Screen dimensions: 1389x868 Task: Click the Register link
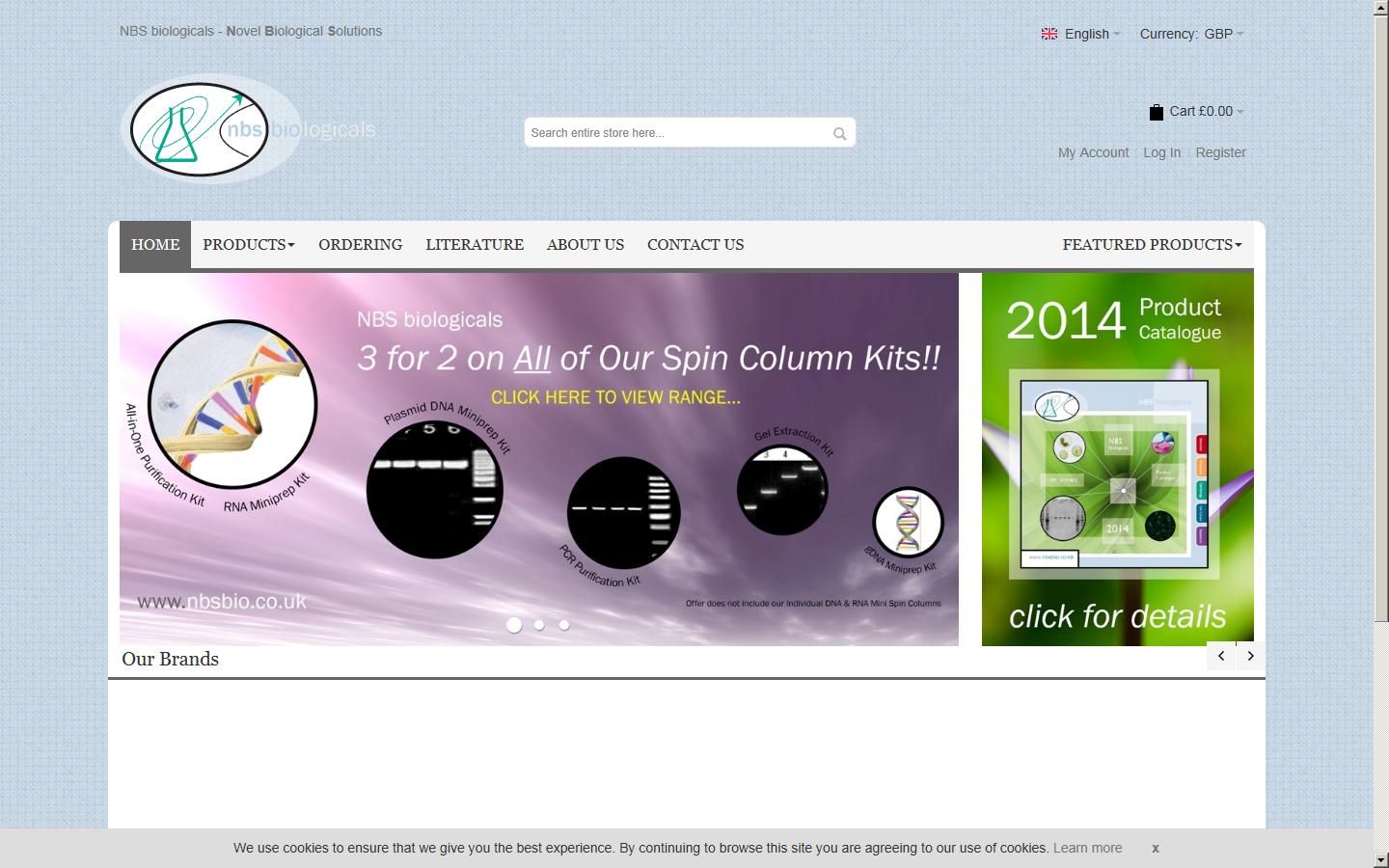click(x=1220, y=152)
